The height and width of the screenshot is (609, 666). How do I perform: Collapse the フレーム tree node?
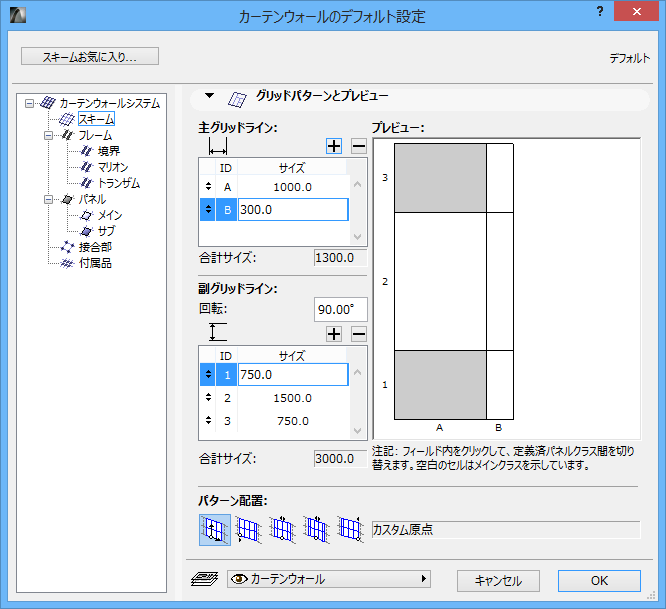point(48,135)
